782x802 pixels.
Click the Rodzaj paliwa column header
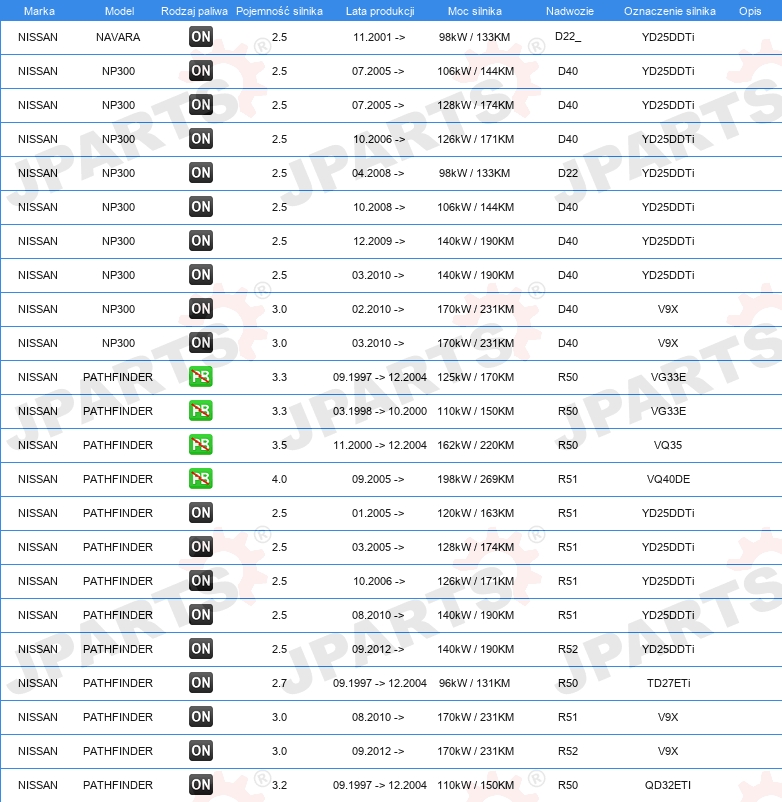click(x=194, y=11)
